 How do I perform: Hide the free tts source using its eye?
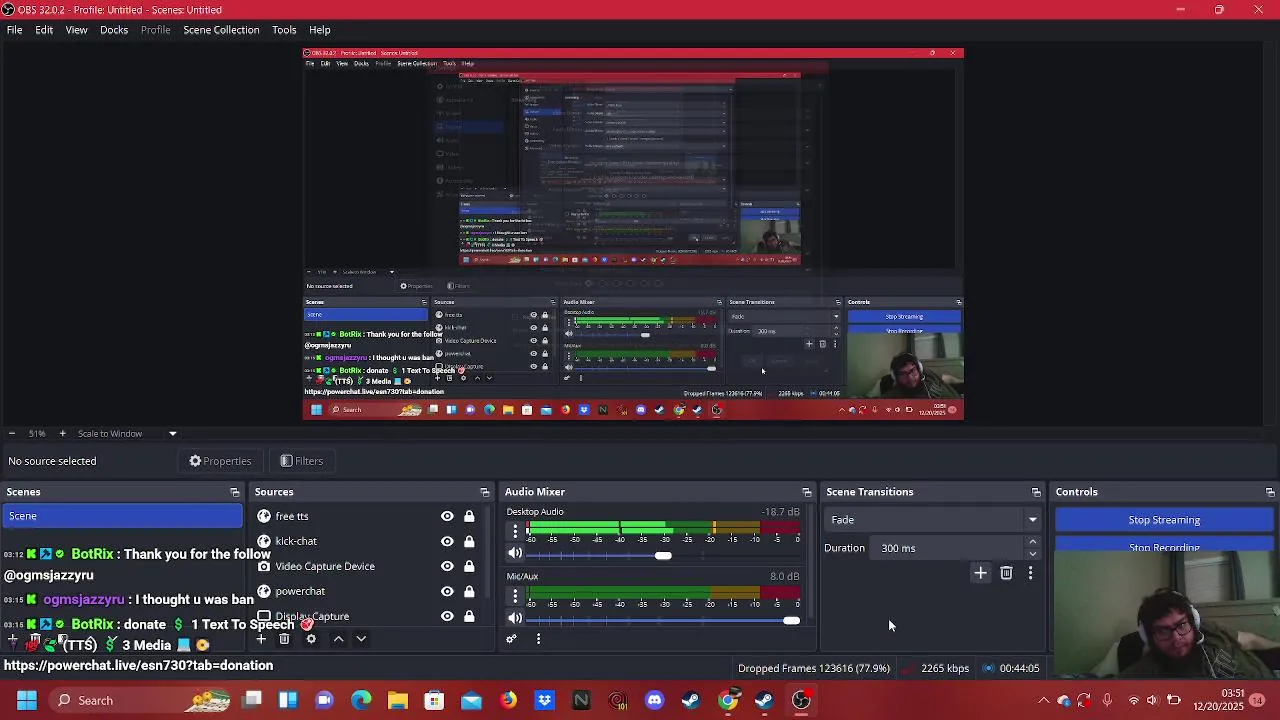[x=447, y=516]
